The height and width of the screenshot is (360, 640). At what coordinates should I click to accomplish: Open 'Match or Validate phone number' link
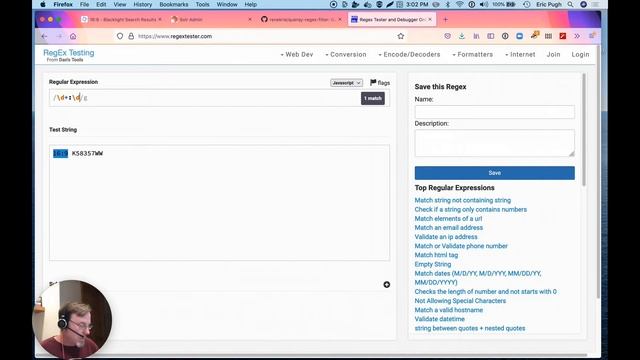(461, 246)
